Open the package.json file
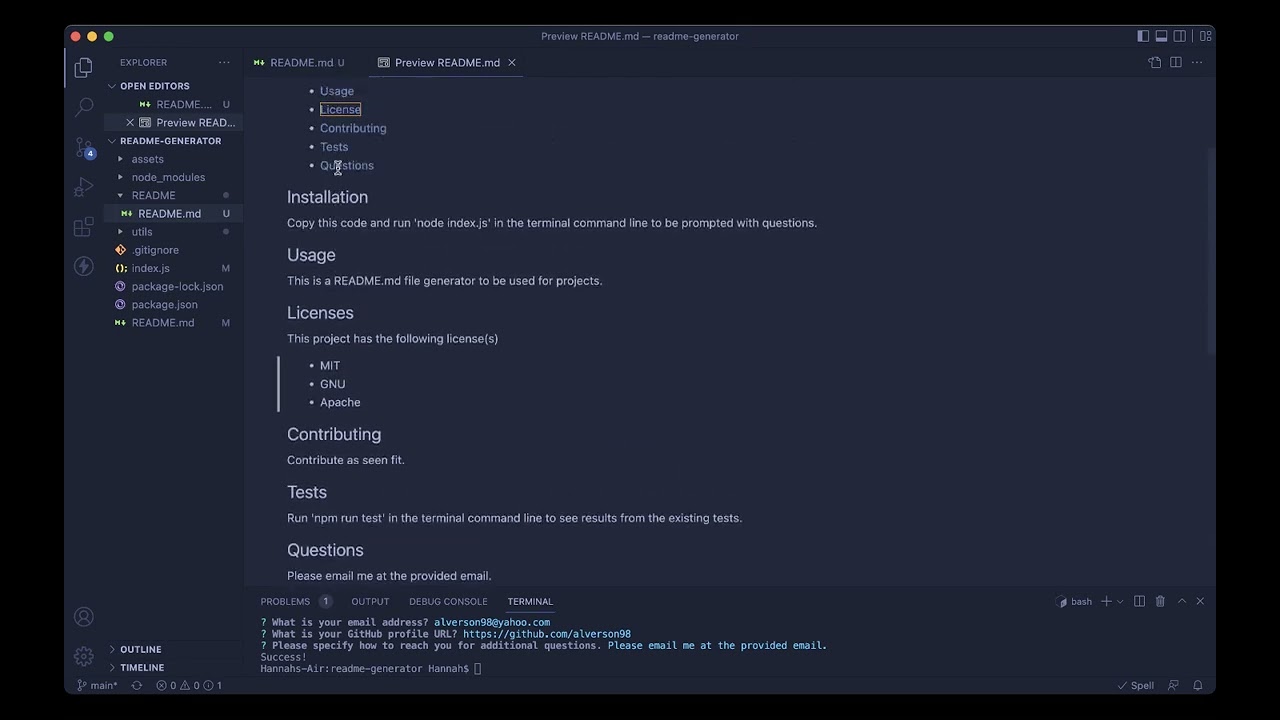Viewport: 1280px width, 720px height. point(164,304)
